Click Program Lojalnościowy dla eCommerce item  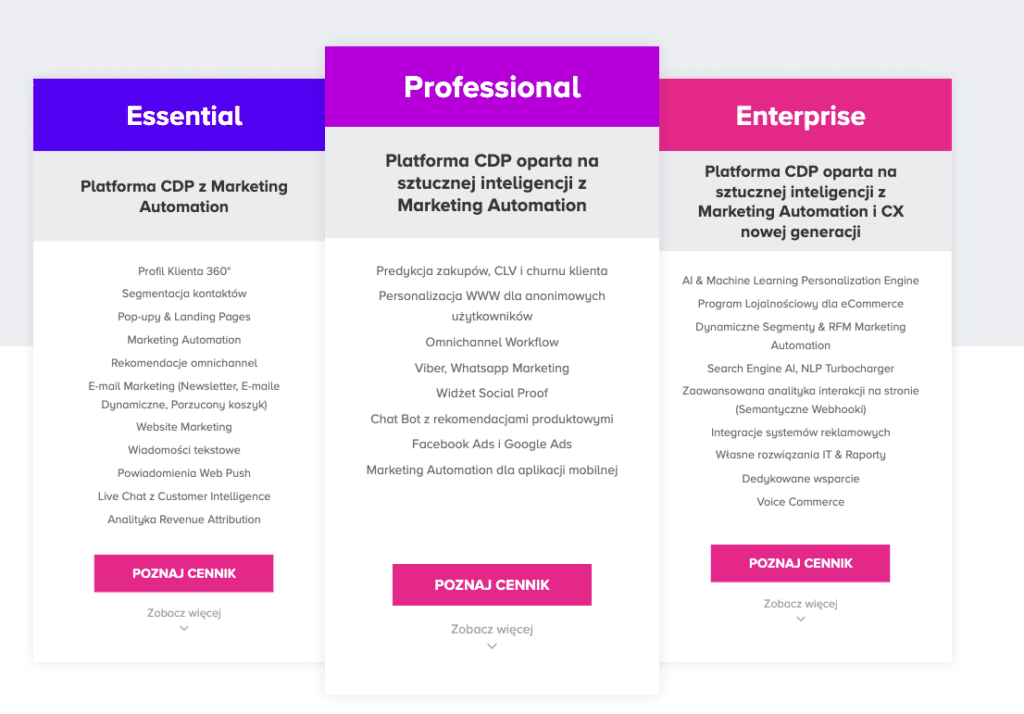[x=801, y=304]
